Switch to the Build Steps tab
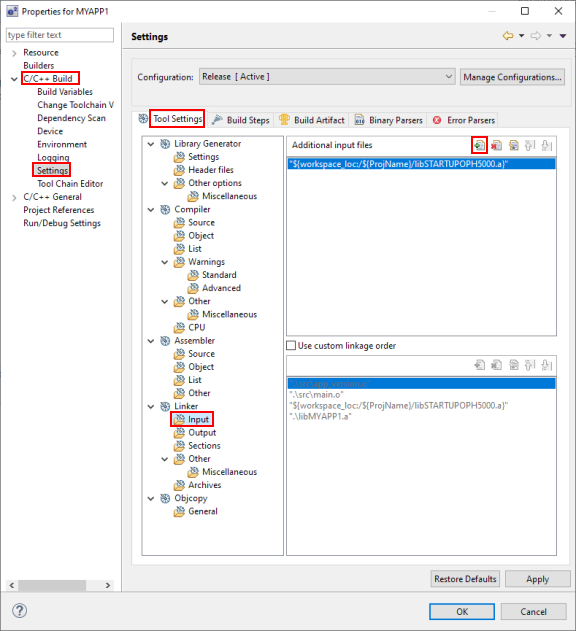 click(x=241, y=120)
